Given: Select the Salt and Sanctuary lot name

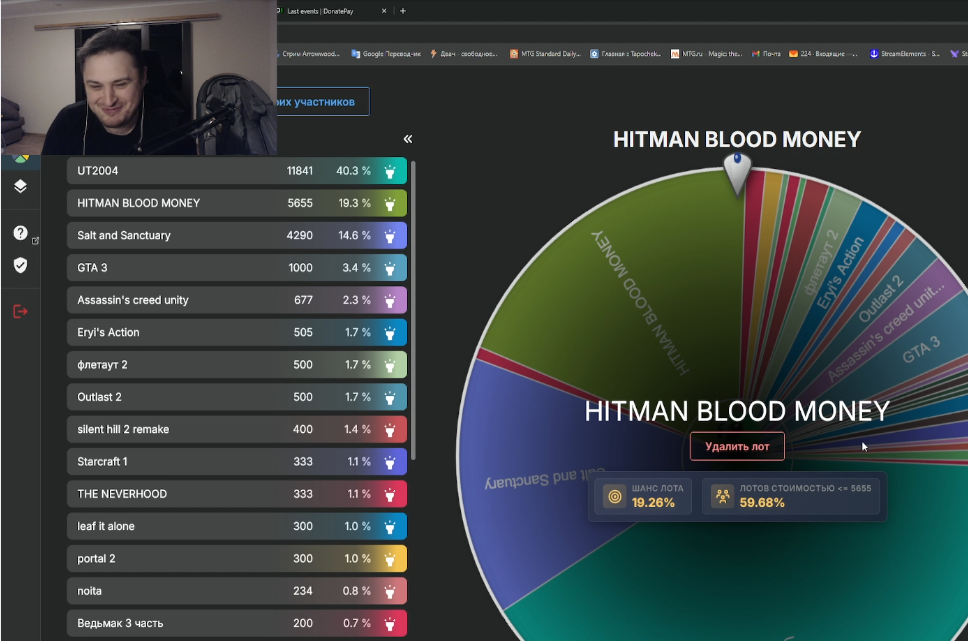Looking at the screenshot, I should coord(123,236).
